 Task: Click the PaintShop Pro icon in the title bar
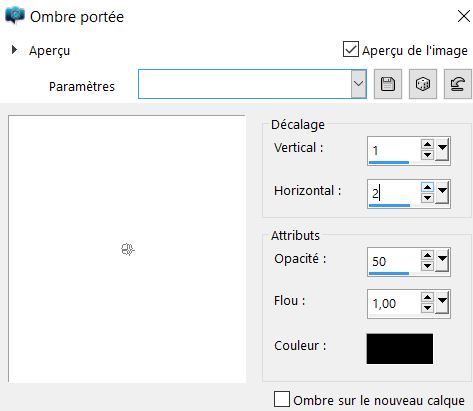coord(15,16)
